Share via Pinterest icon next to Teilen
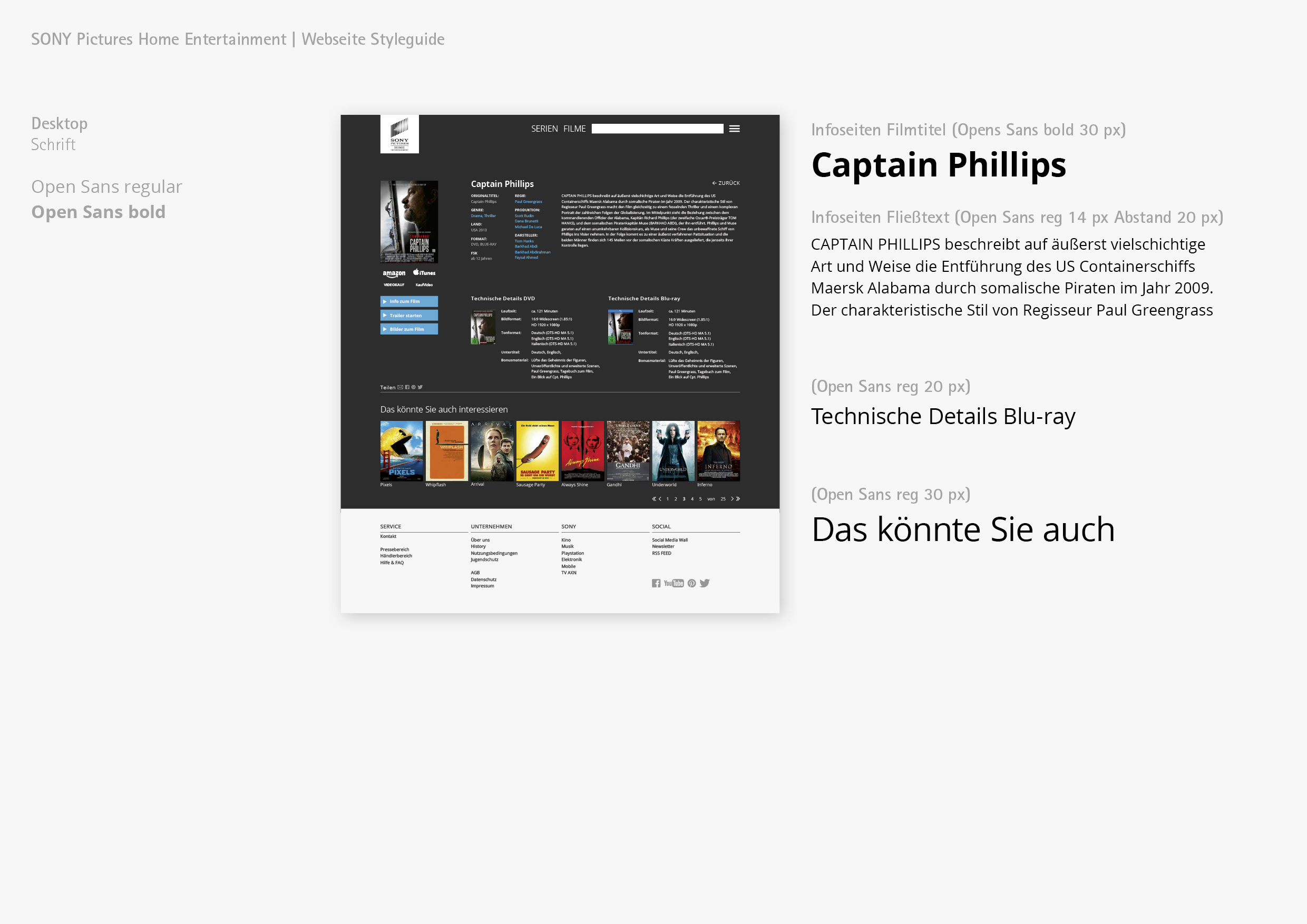The width and height of the screenshot is (1307, 924). click(x=413, y=388)
